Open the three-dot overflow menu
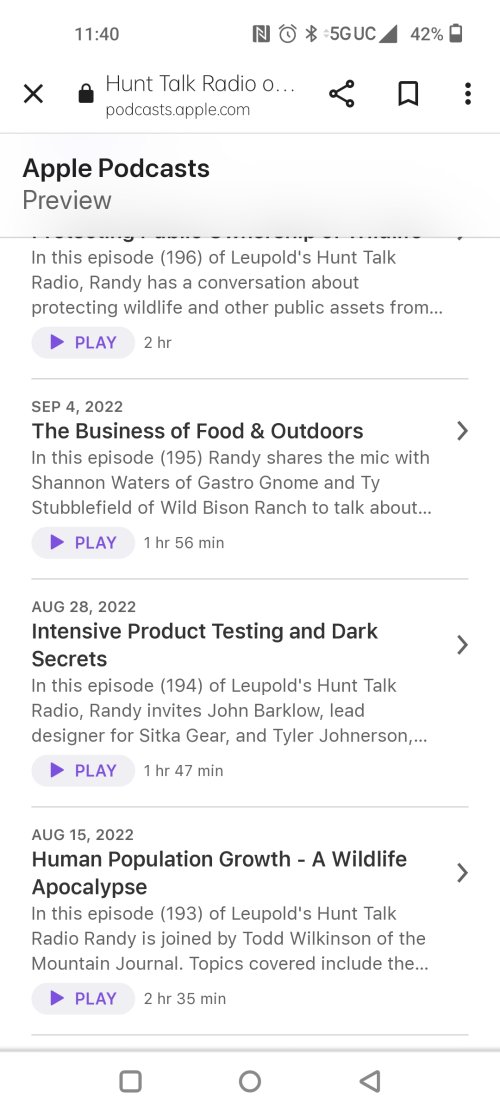Viewport: 500px width, 1112px height. coord(467,94)
